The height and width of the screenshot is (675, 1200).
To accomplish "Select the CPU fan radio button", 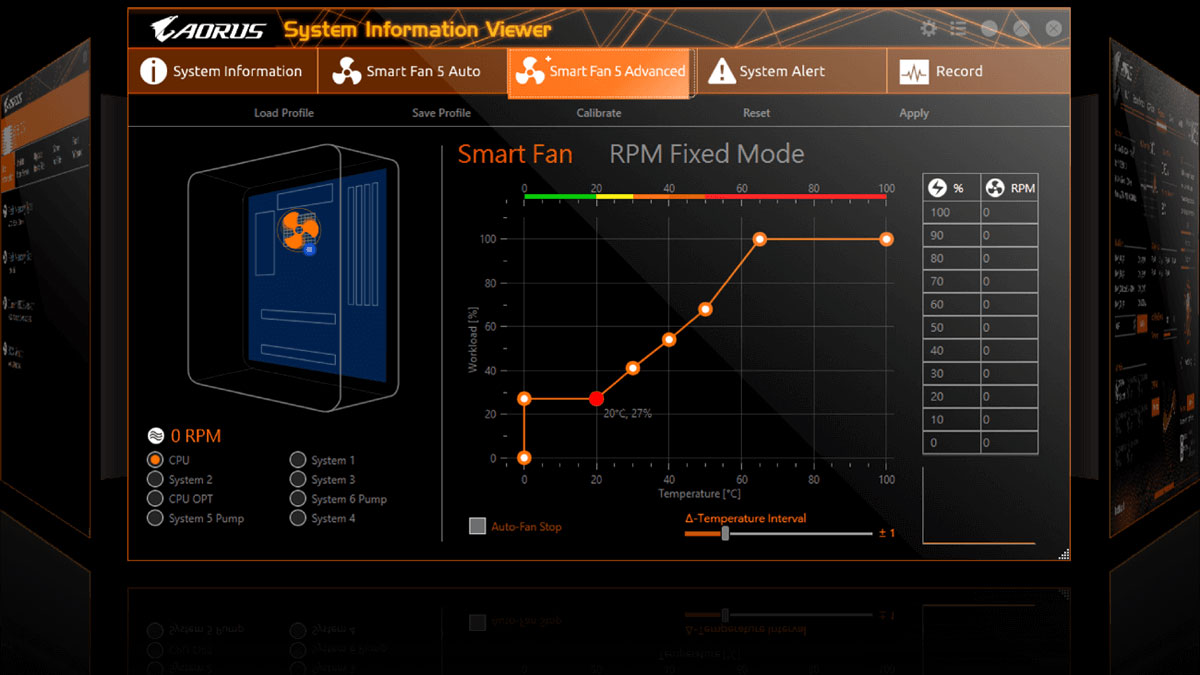I will (x=155, y=460).
